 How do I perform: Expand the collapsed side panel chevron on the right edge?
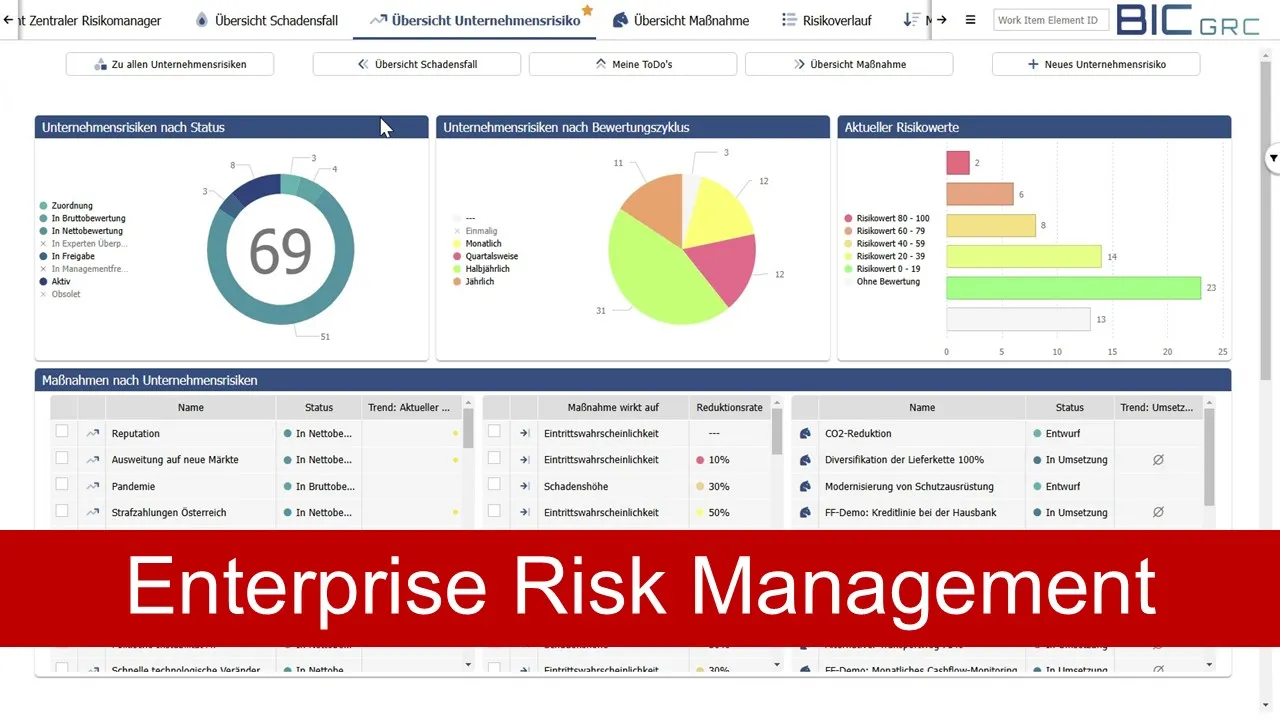(x=1272, y=157)
